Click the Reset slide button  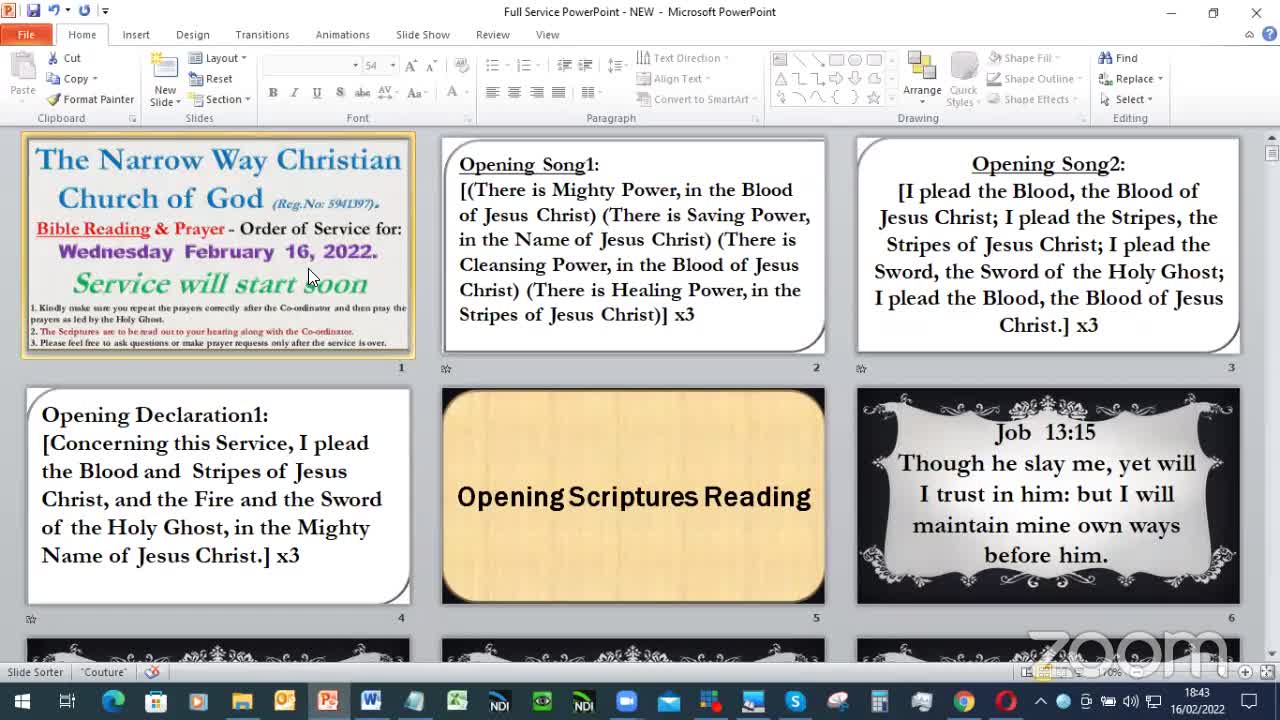[210, 79]
